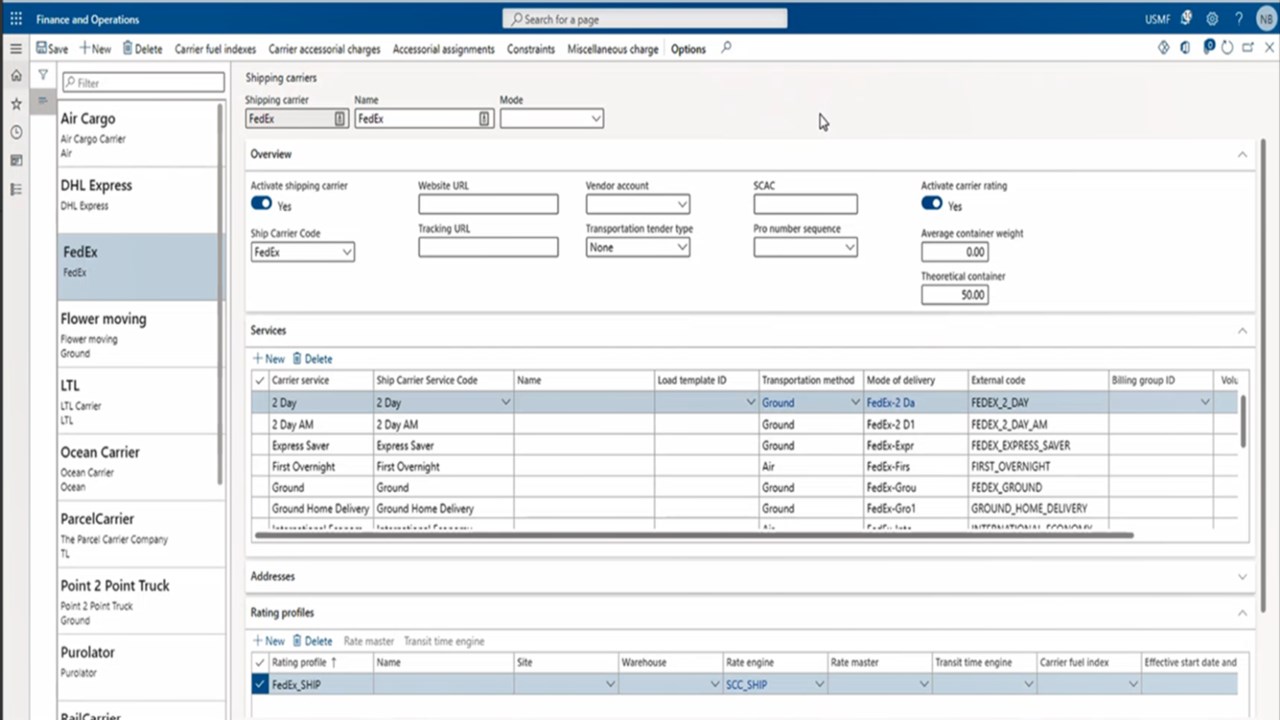This screenshot has height=720, width=1280.
Task: Collapse the Services section
Action: 1242,330
